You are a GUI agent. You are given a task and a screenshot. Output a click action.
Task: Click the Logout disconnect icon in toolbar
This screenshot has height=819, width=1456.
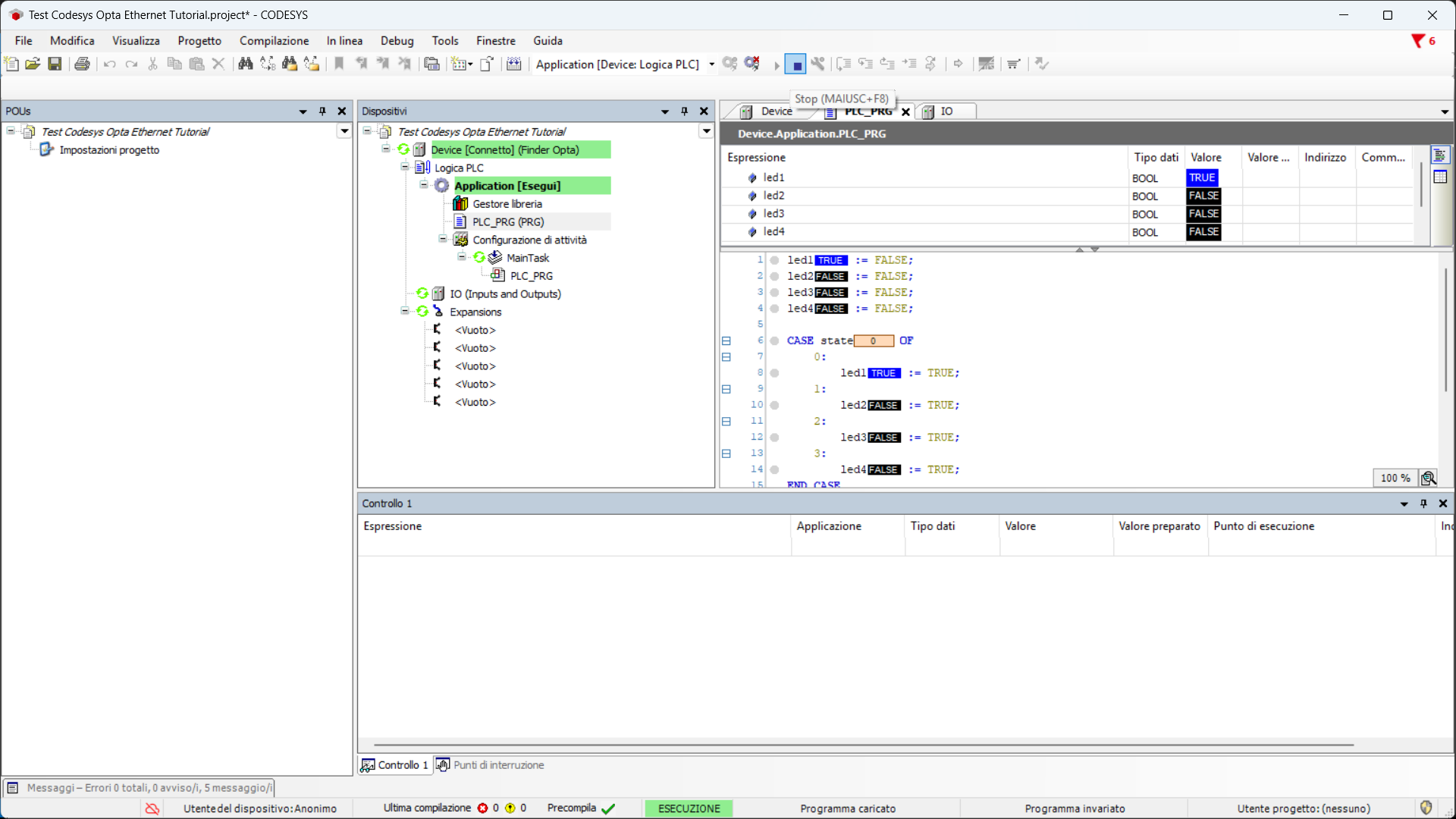(x=752, y=64)
